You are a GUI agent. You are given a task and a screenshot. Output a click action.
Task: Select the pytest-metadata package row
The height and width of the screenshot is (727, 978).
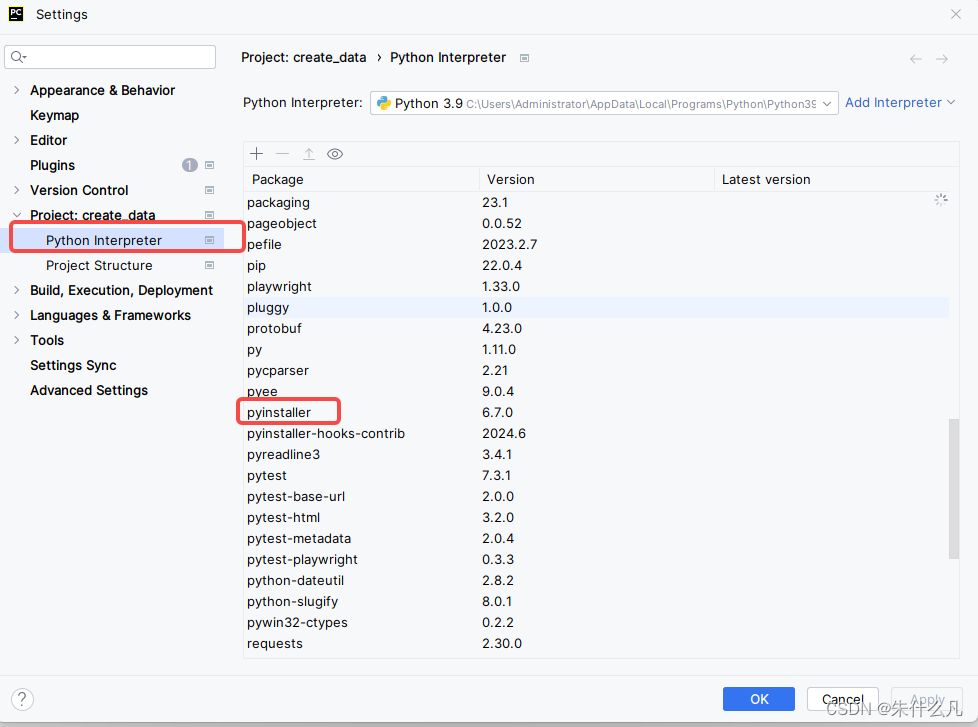(596, 538)
